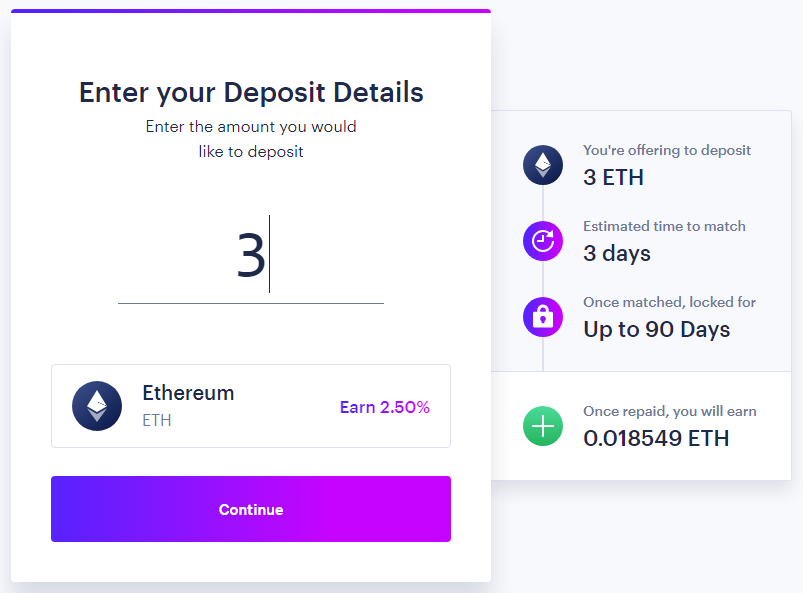This screenshot has height=593, width=803.
Task: Select the Ethereum ETH currency card
Action: click(251, 406)
